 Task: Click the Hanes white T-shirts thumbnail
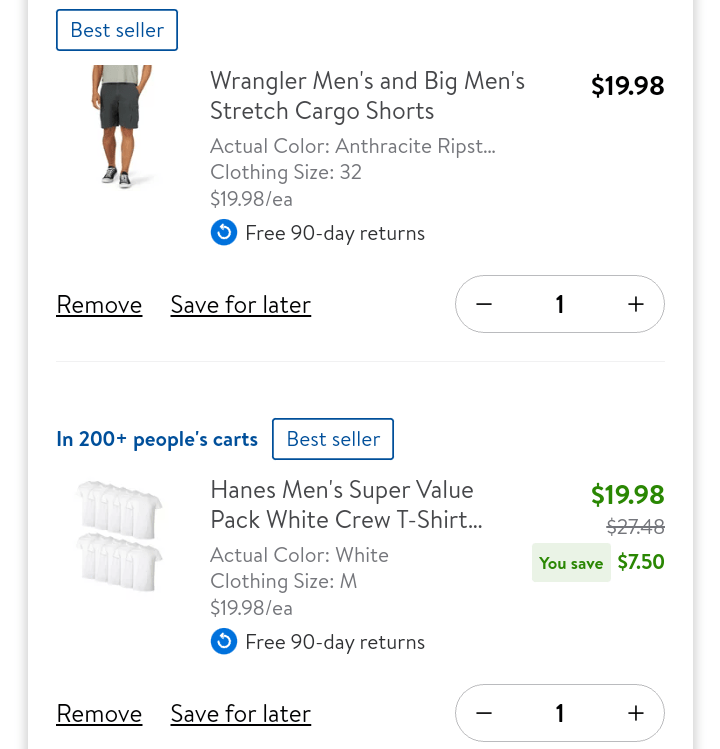(x=120, y=535)
